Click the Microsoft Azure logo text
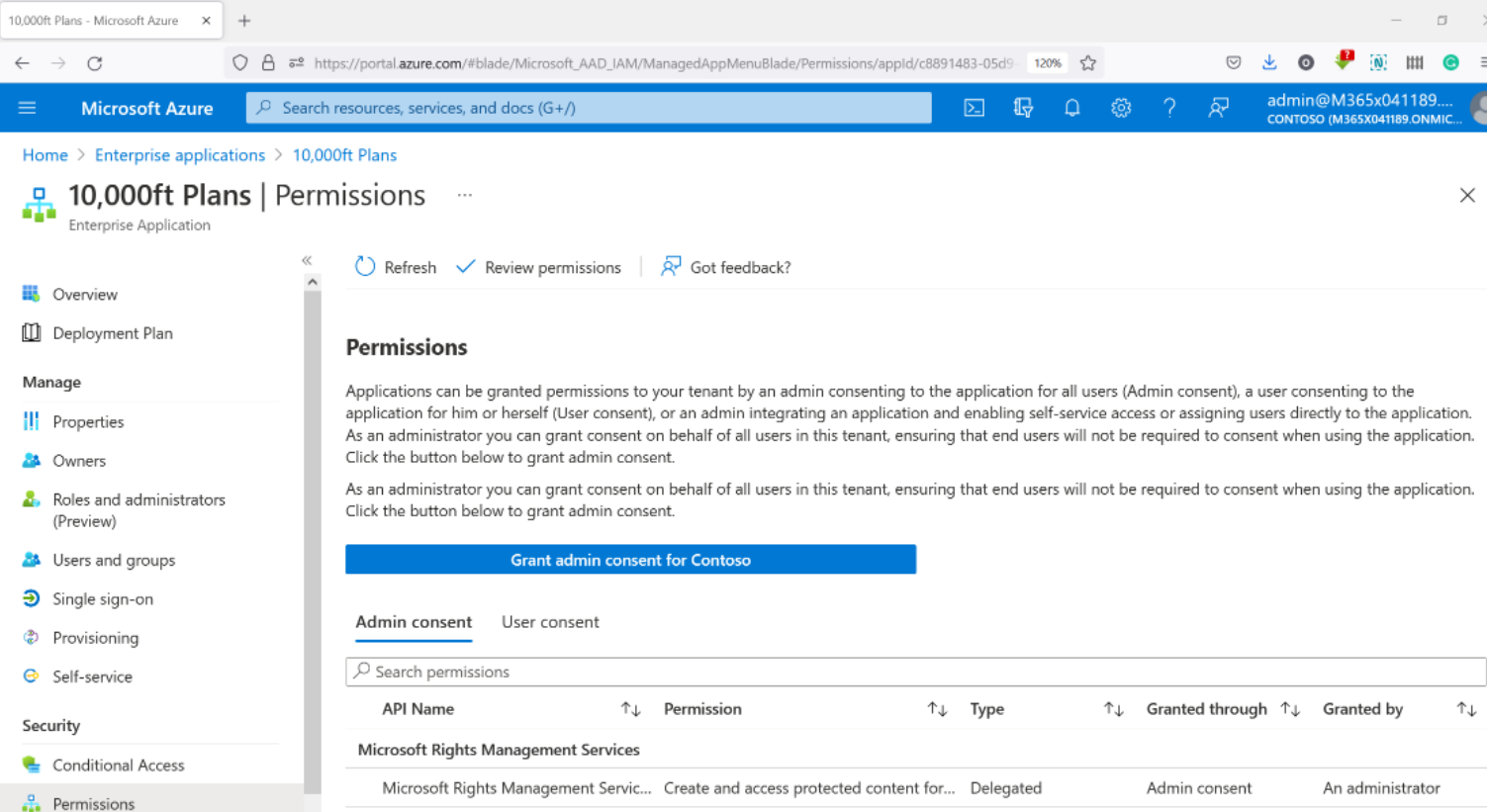1487x812 pixels. [147, 108]
